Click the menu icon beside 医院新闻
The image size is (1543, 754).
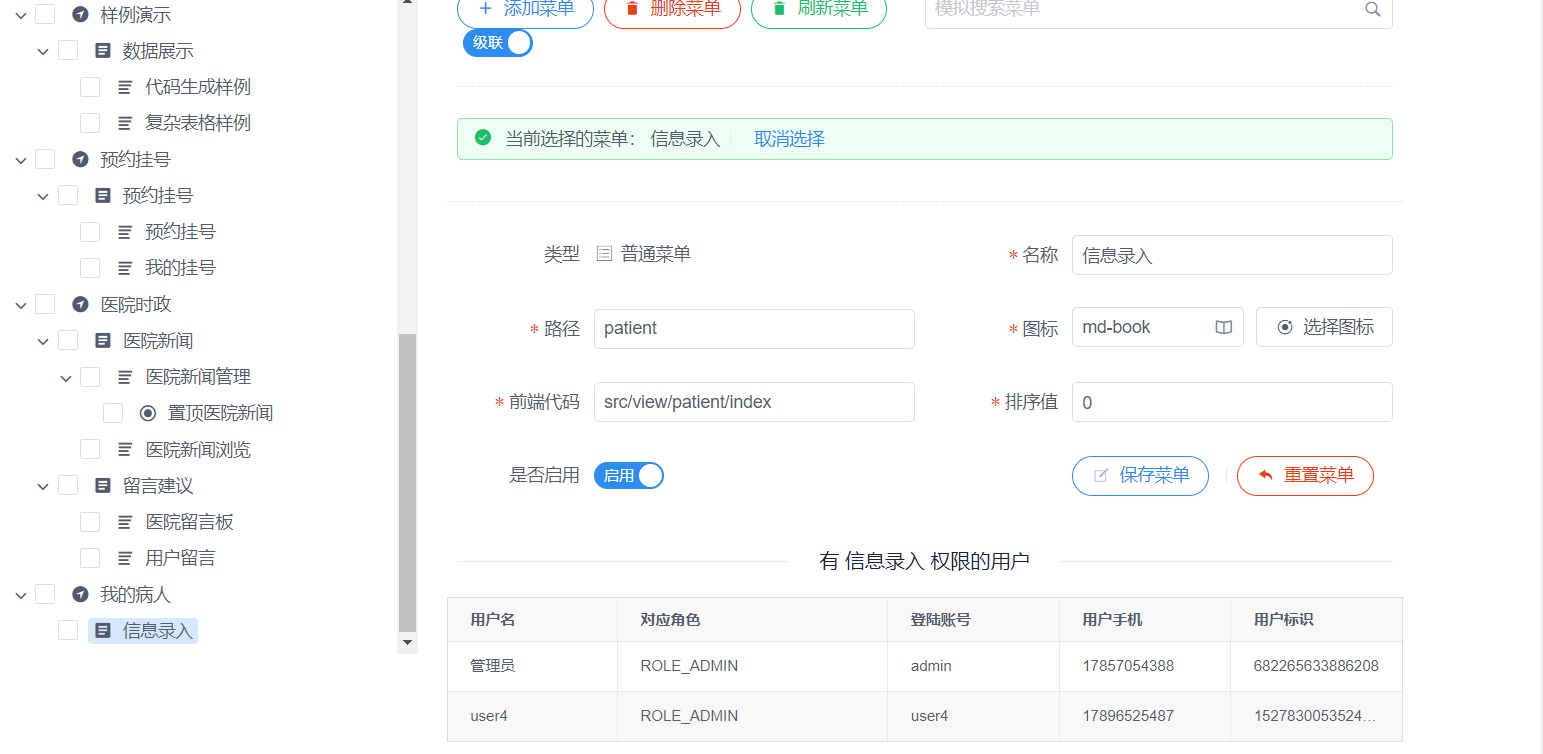(x=103, y=341)
